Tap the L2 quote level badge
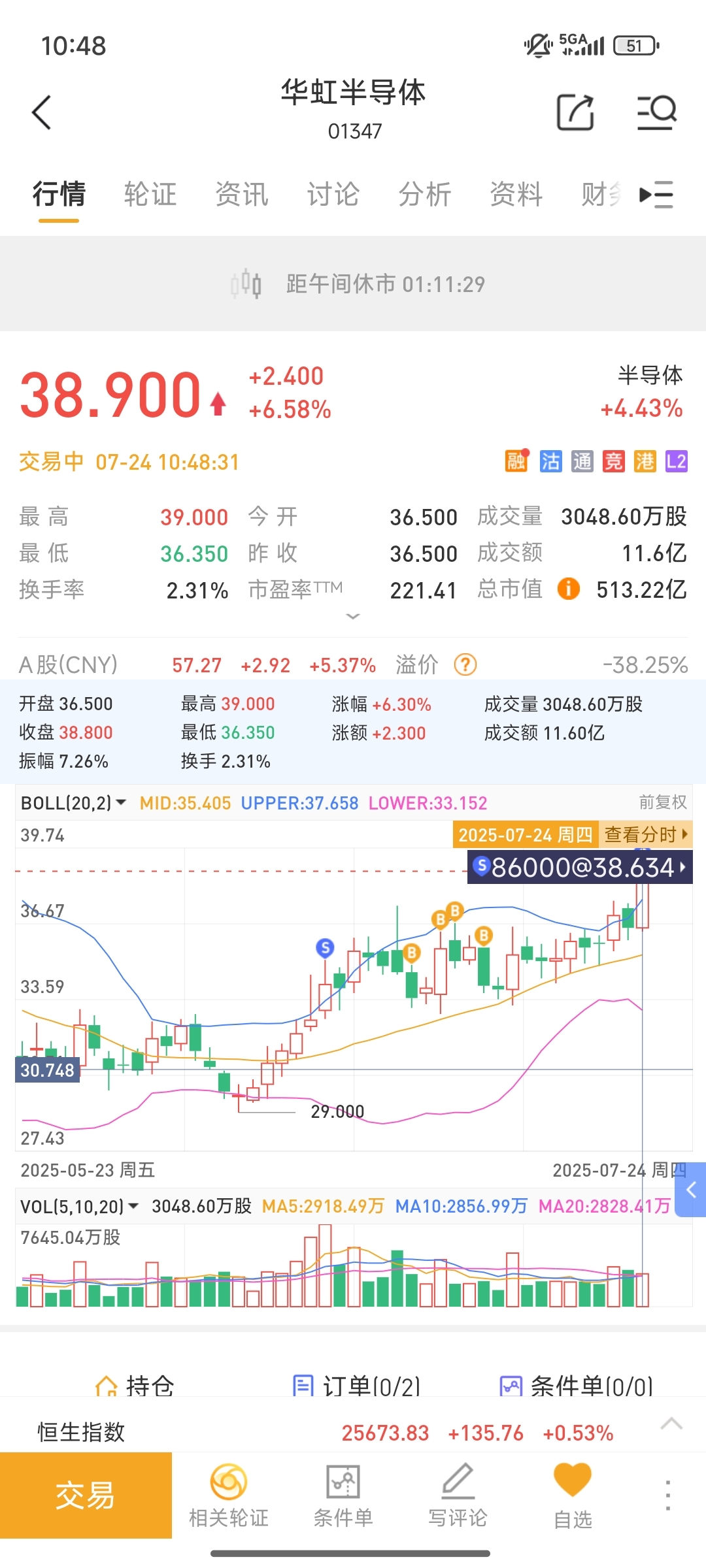Image resolution: width=706 pixels, height=1568 pixels. click(x=677, y=461)
